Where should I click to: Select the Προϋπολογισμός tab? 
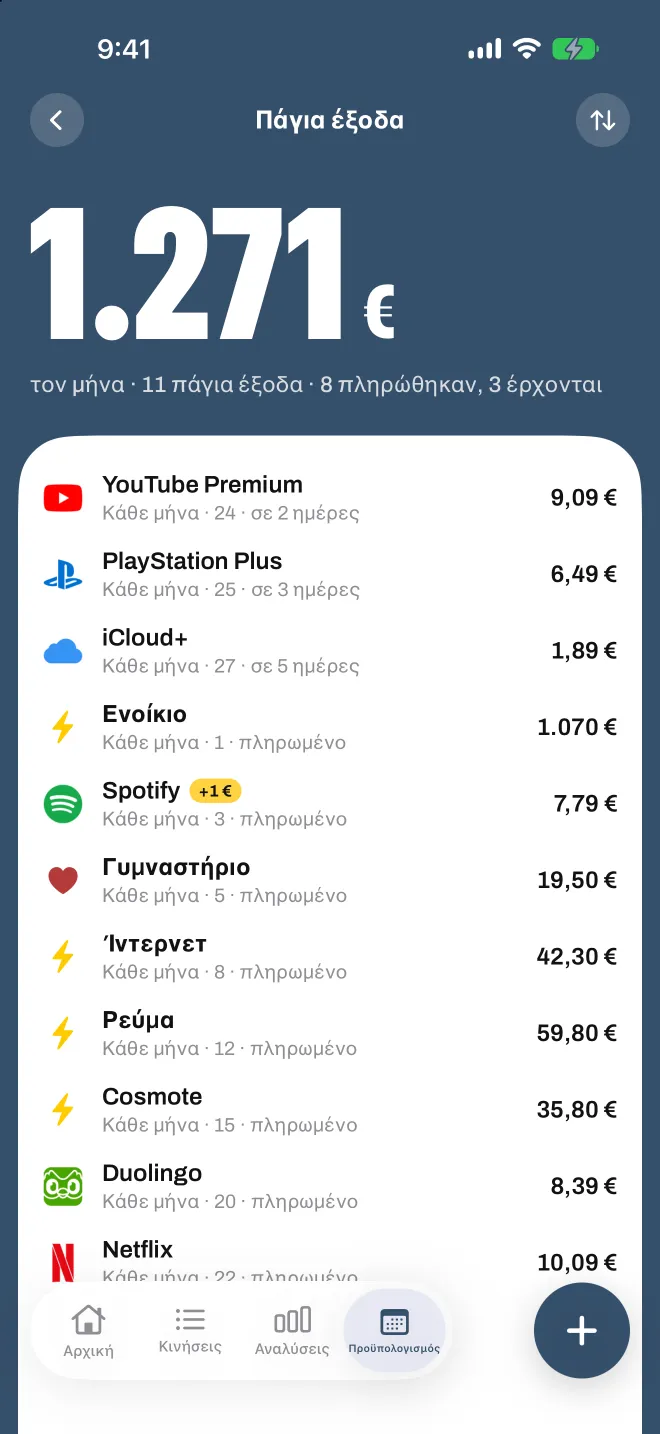click(x=394, y=1332)
